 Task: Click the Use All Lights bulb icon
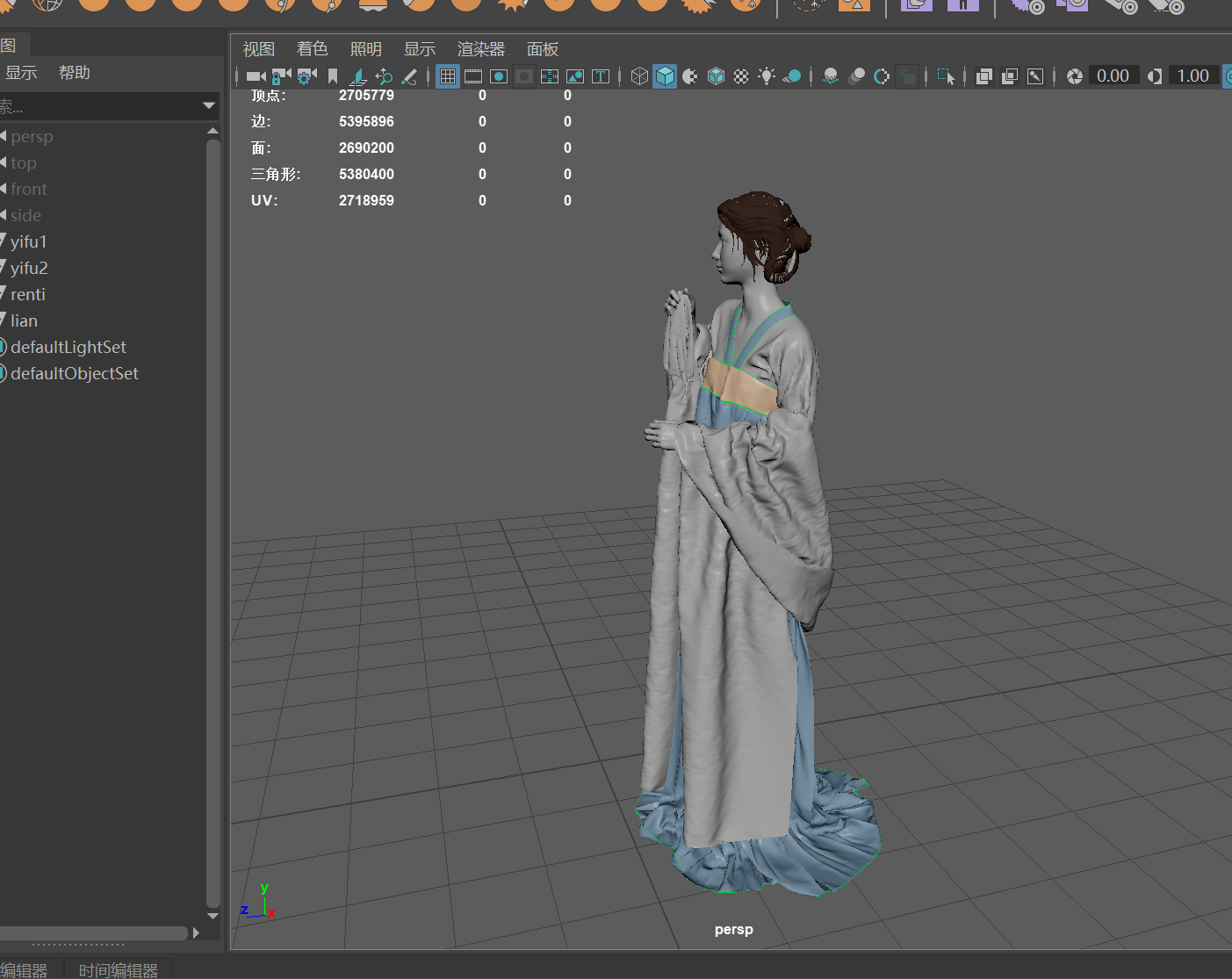pos(767,76)
